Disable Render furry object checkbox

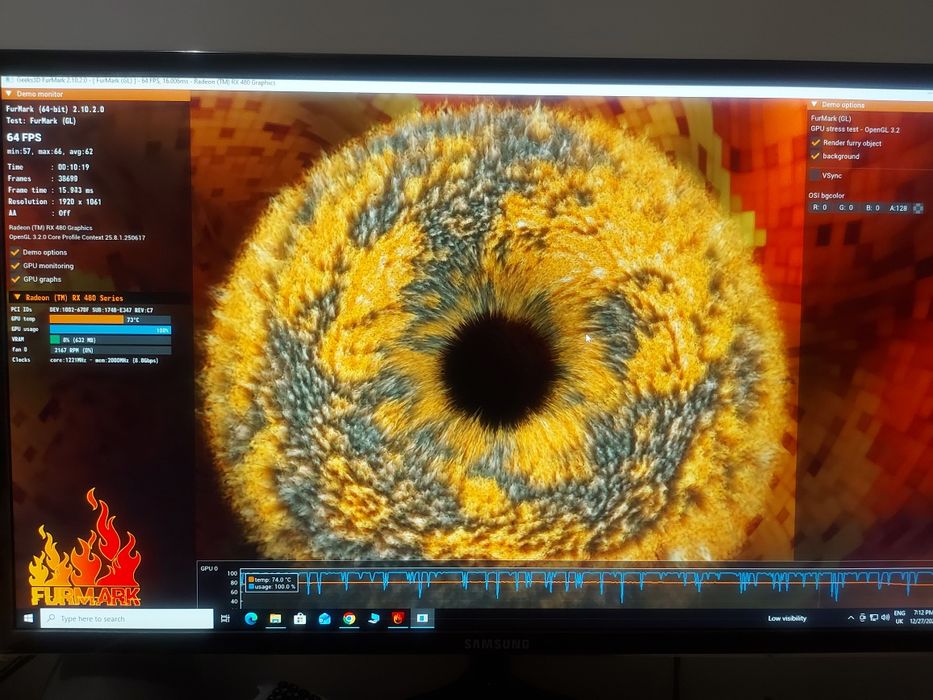click(816, 143)
